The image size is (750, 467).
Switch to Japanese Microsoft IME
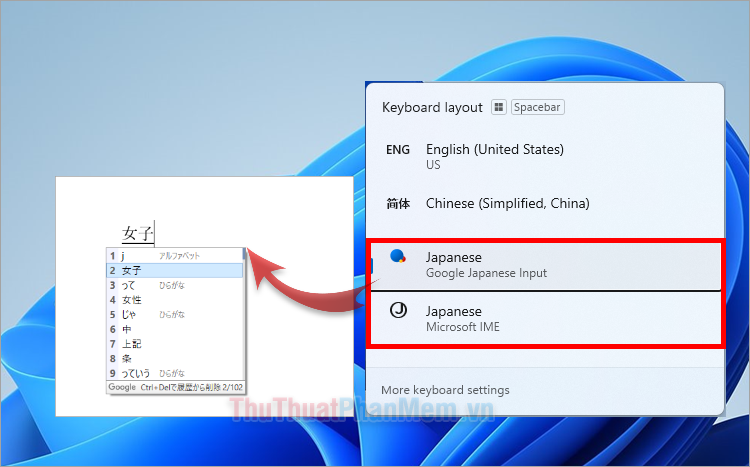point(545,319)
